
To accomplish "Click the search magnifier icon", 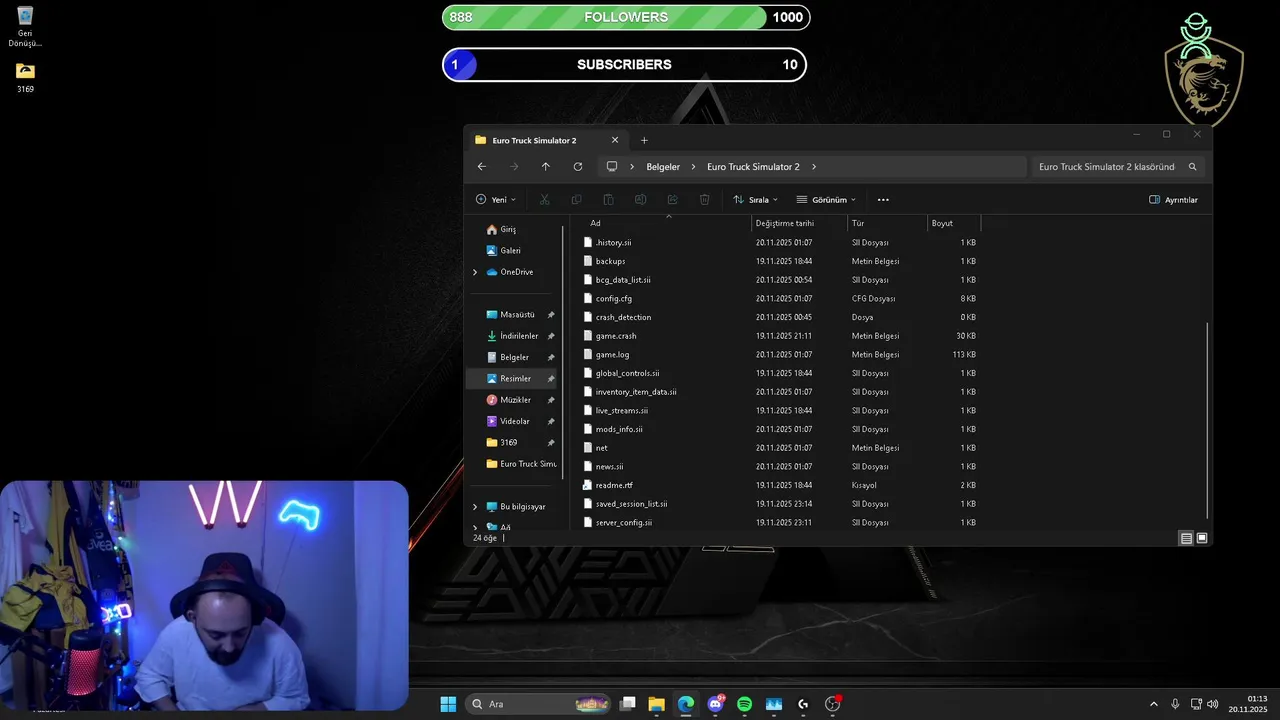I will (1192, 167).
